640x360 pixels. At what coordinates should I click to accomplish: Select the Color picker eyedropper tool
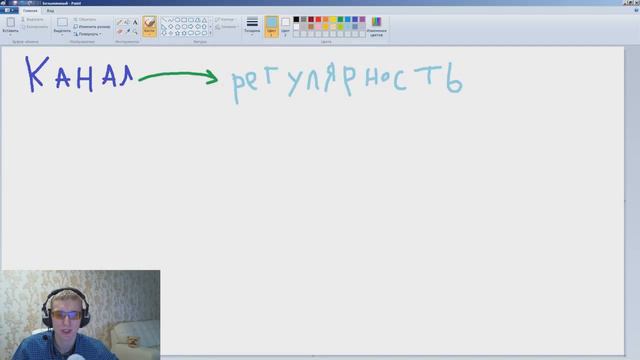[x=128, y=31]
